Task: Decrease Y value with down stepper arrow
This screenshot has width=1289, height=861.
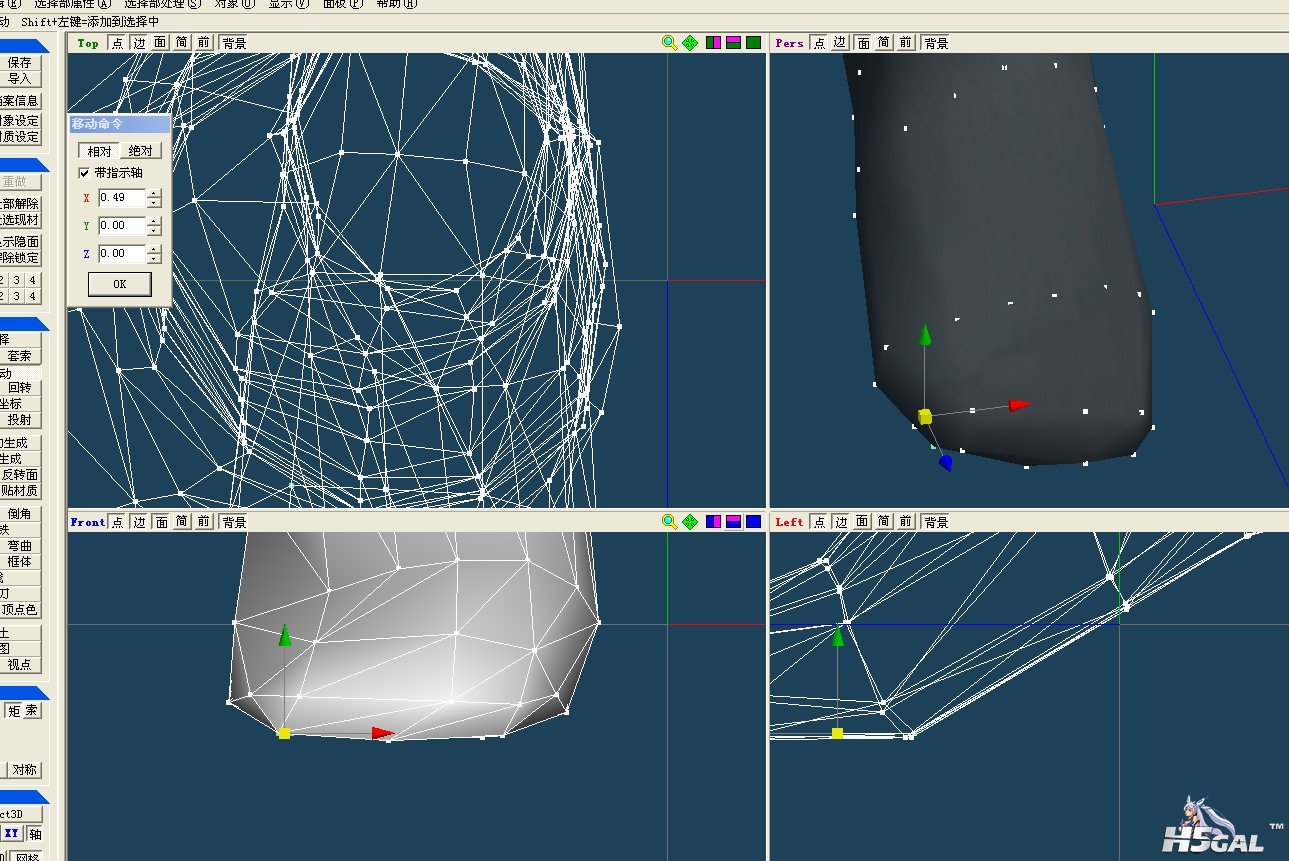Action: point(153,231)
